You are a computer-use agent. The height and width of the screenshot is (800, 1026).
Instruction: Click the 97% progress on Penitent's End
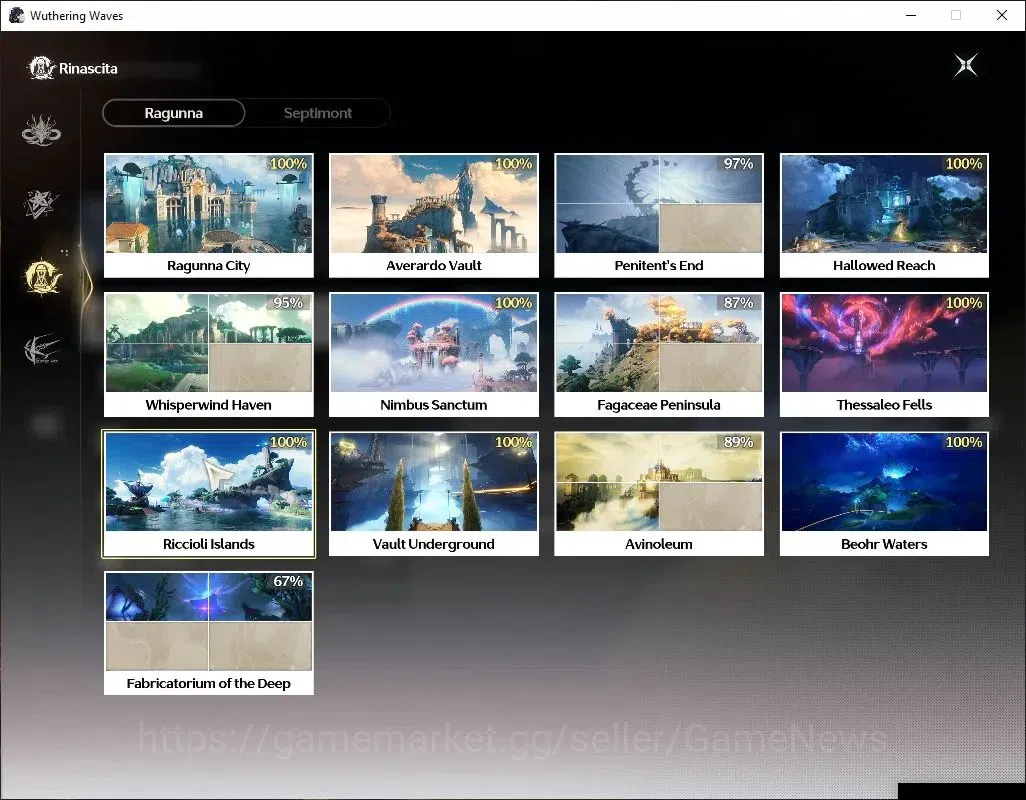tap(739, 164)
